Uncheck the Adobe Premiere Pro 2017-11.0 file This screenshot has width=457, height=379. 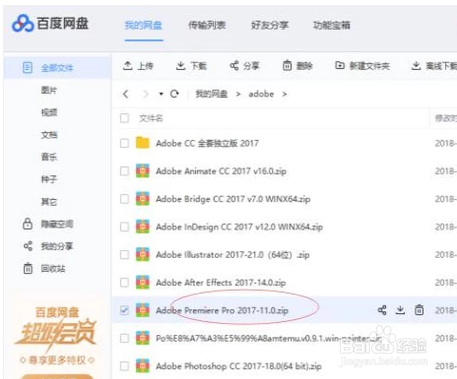[124, 310]
